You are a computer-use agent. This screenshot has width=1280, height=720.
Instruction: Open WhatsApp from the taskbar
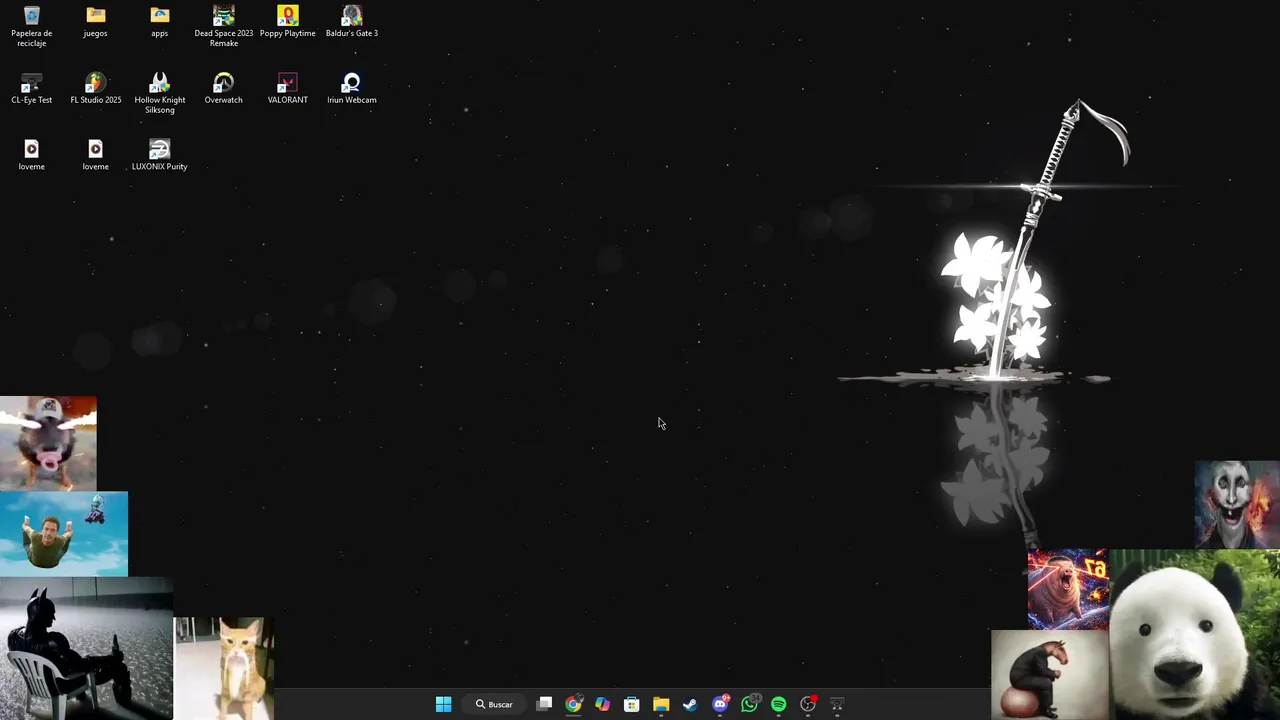[x=749, y=705]
